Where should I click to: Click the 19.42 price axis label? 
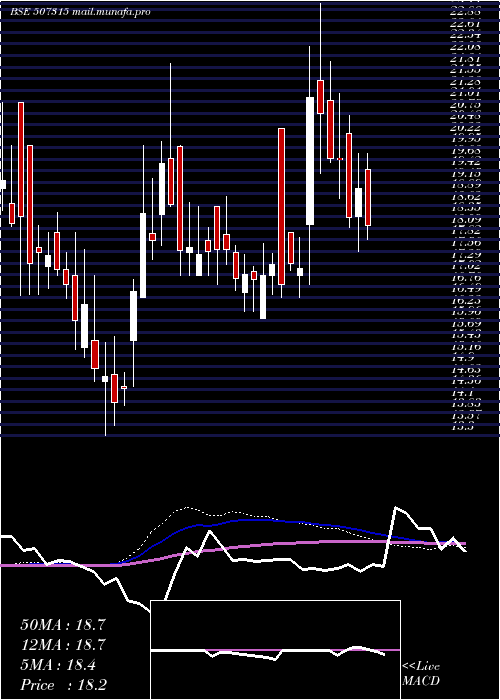point(466,162)
